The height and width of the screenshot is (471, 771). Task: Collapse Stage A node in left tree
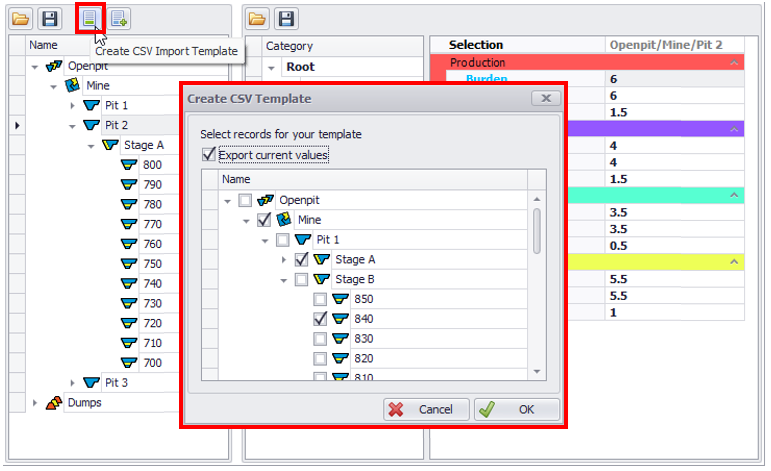point(91,146)
